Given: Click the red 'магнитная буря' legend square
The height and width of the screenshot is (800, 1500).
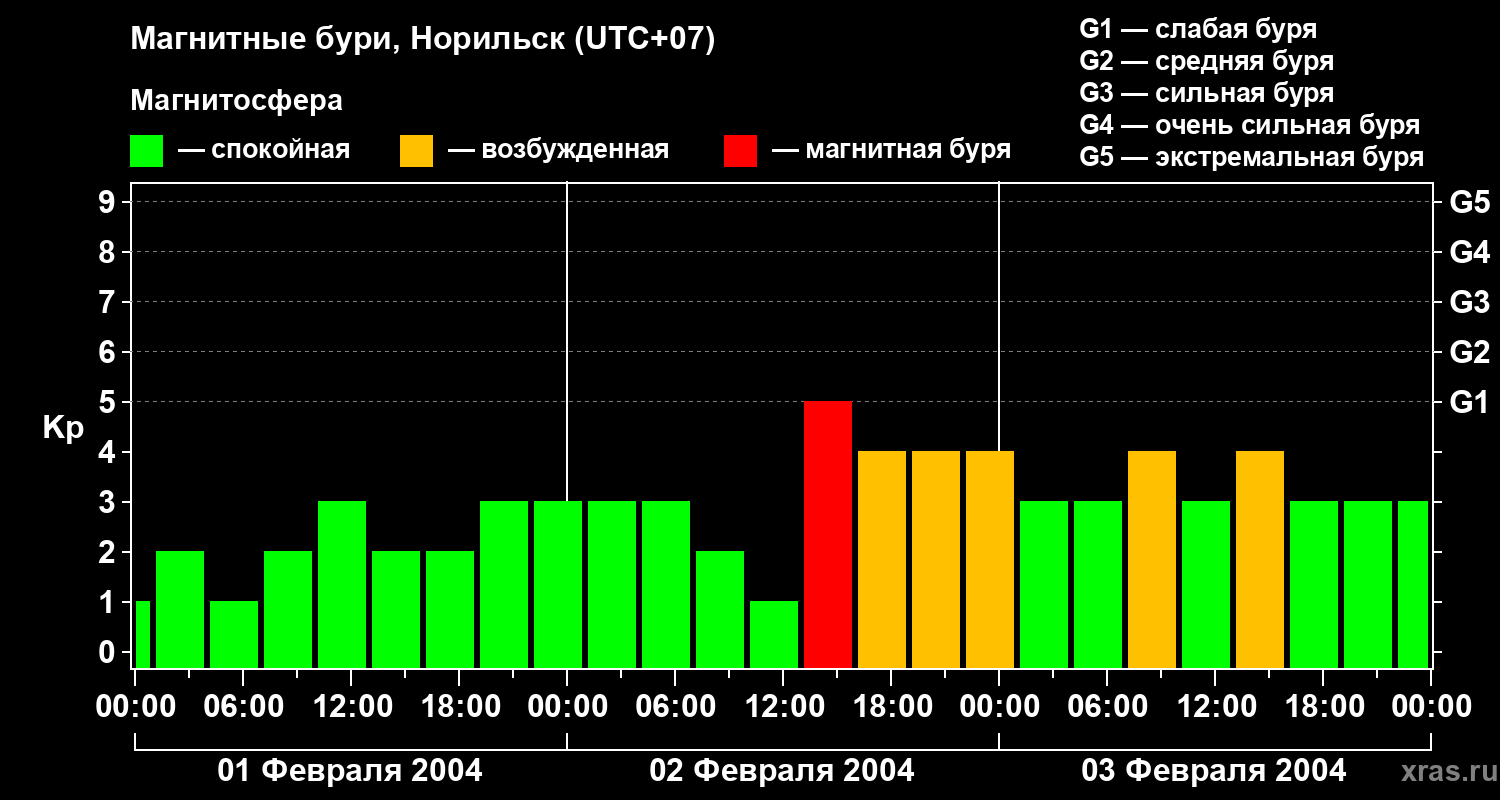Looking at the screenshot, I should tap(740, 151).
